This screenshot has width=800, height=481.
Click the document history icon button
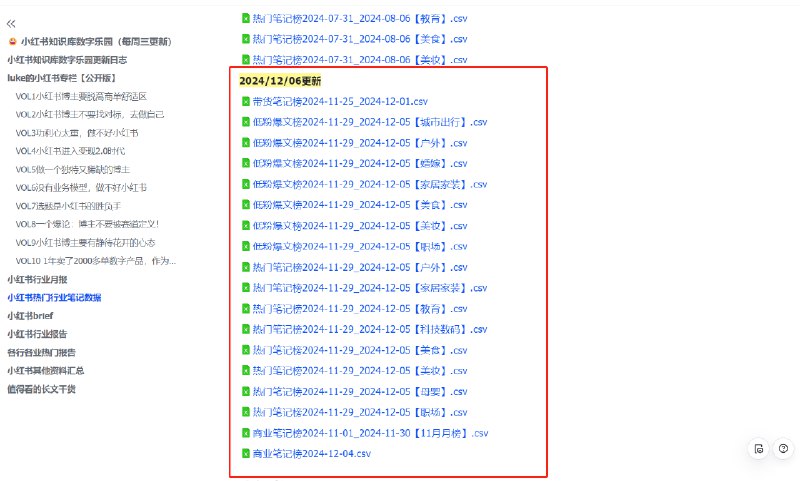[x=759, y=449]
